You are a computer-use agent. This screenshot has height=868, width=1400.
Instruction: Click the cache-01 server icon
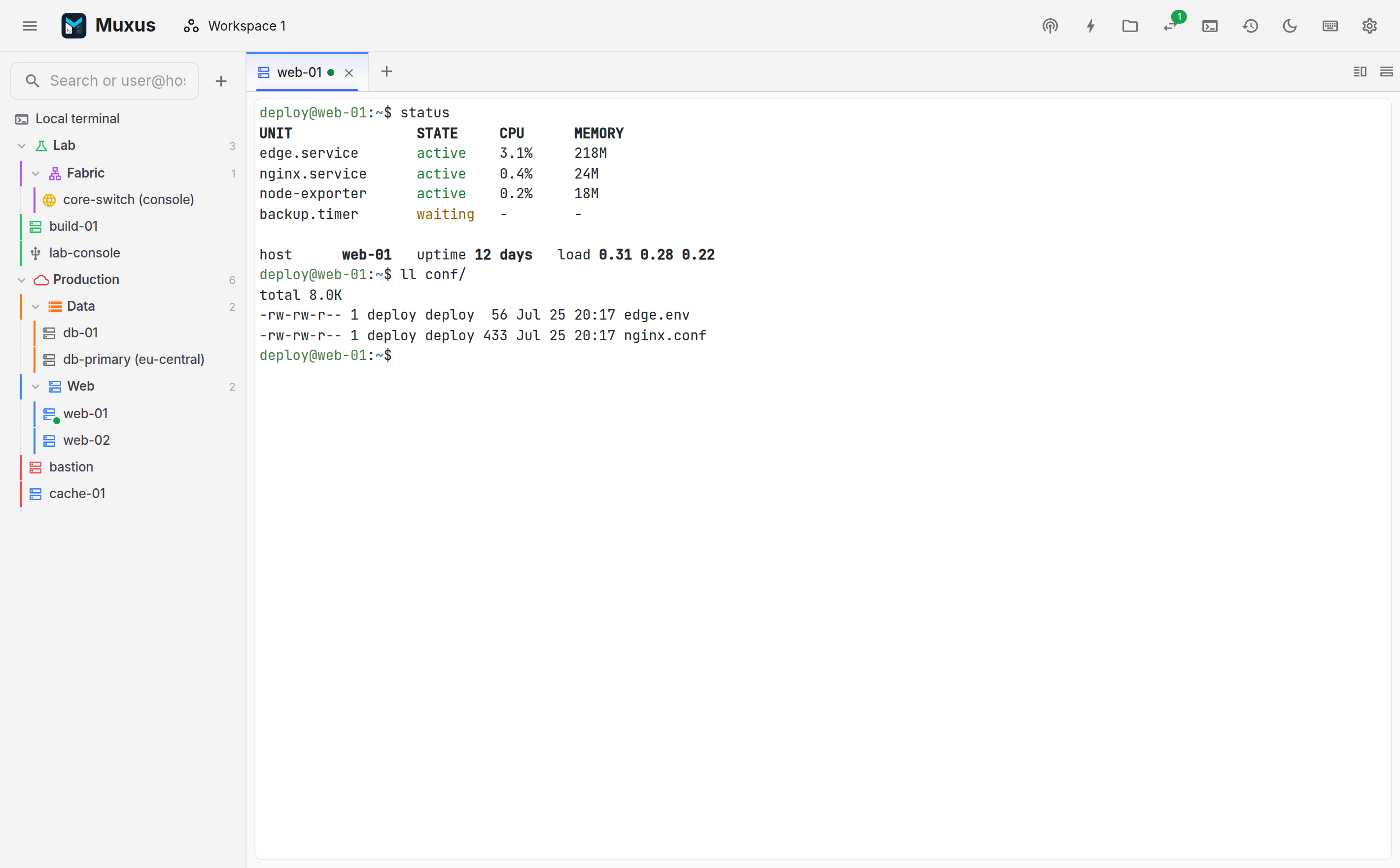click(x=35, y=494)
